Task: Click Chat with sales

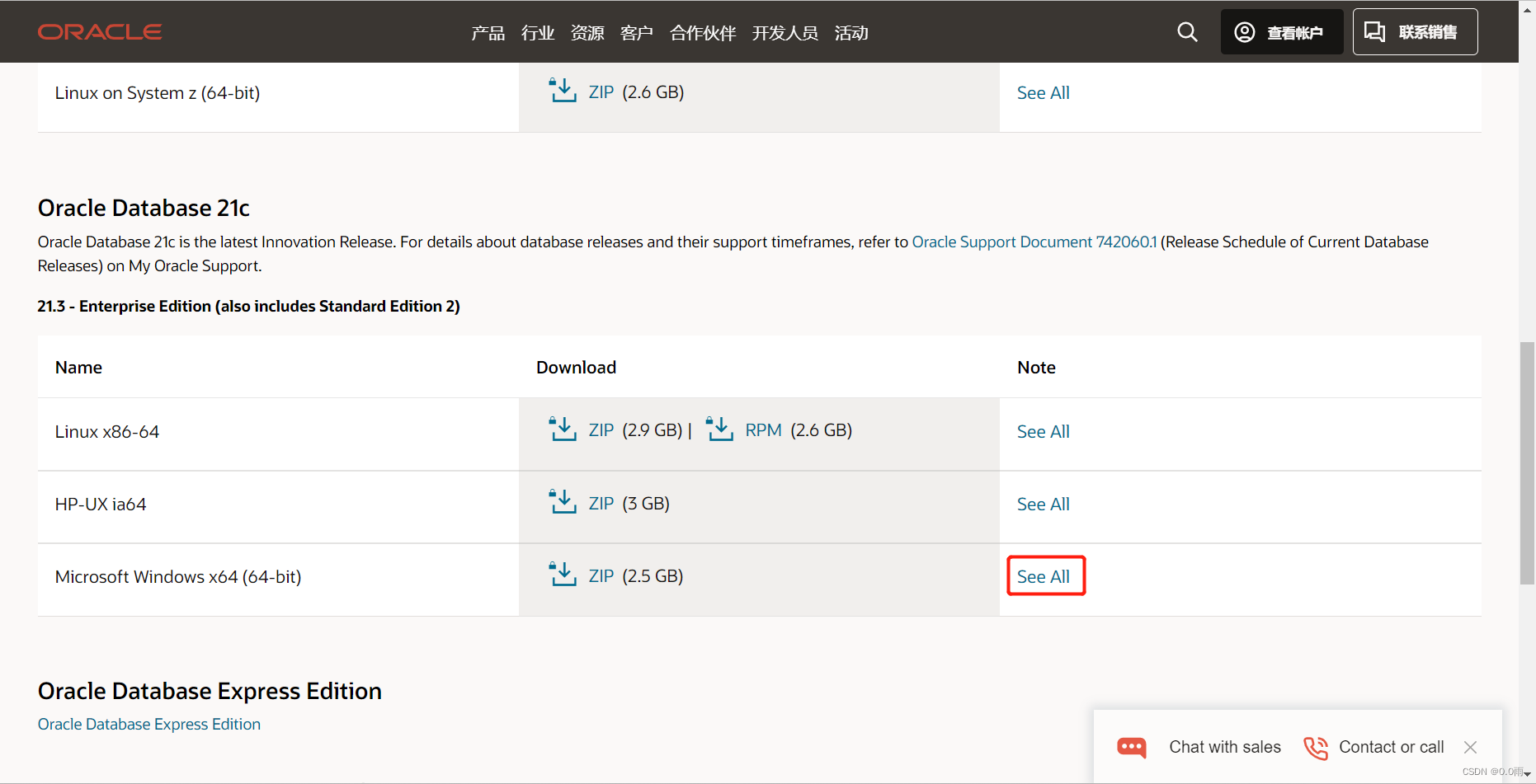Action: tap(1225, 747)
